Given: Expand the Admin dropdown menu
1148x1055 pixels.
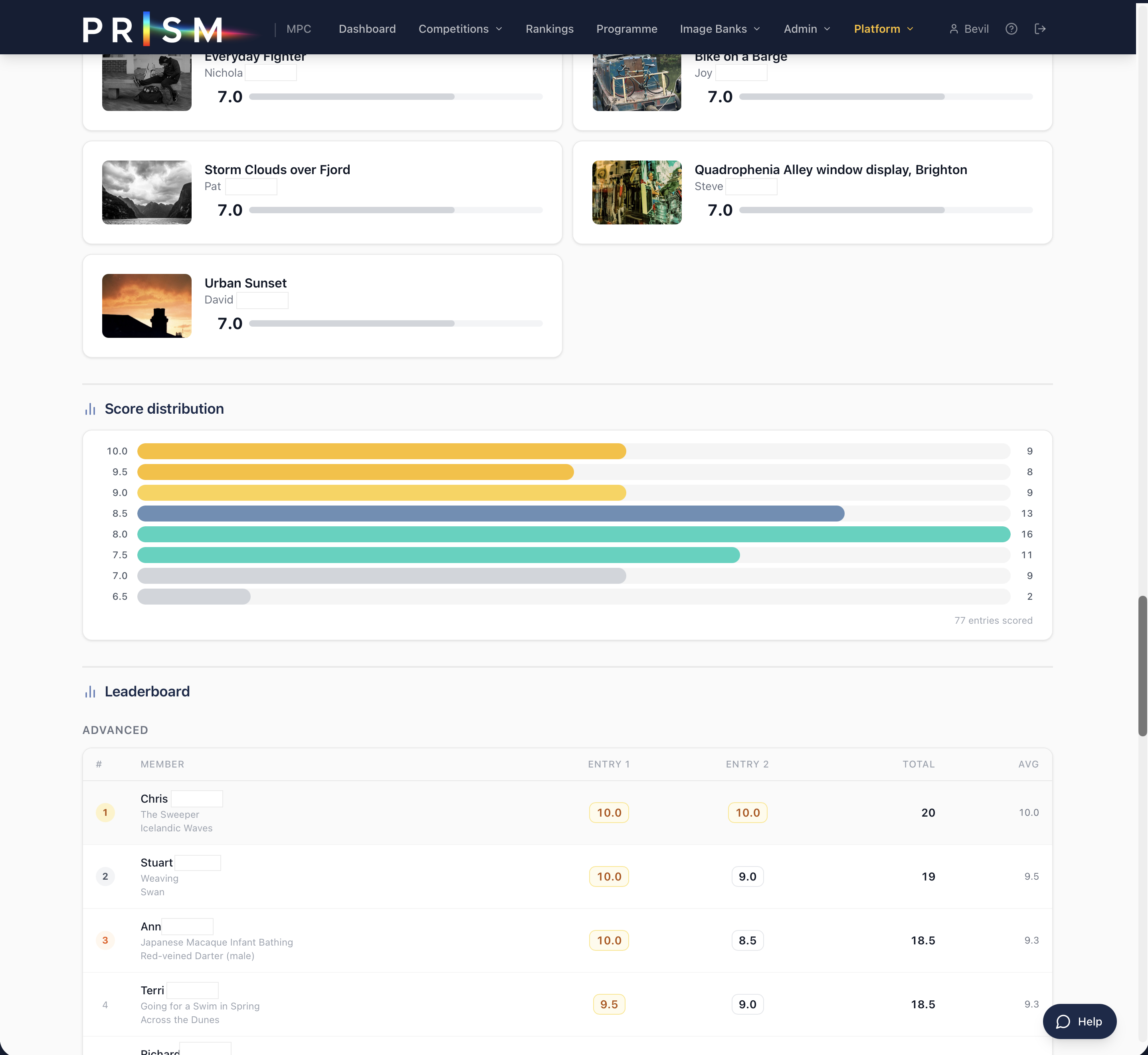Looking at the screenshot, I should click(x=806, y=28).
